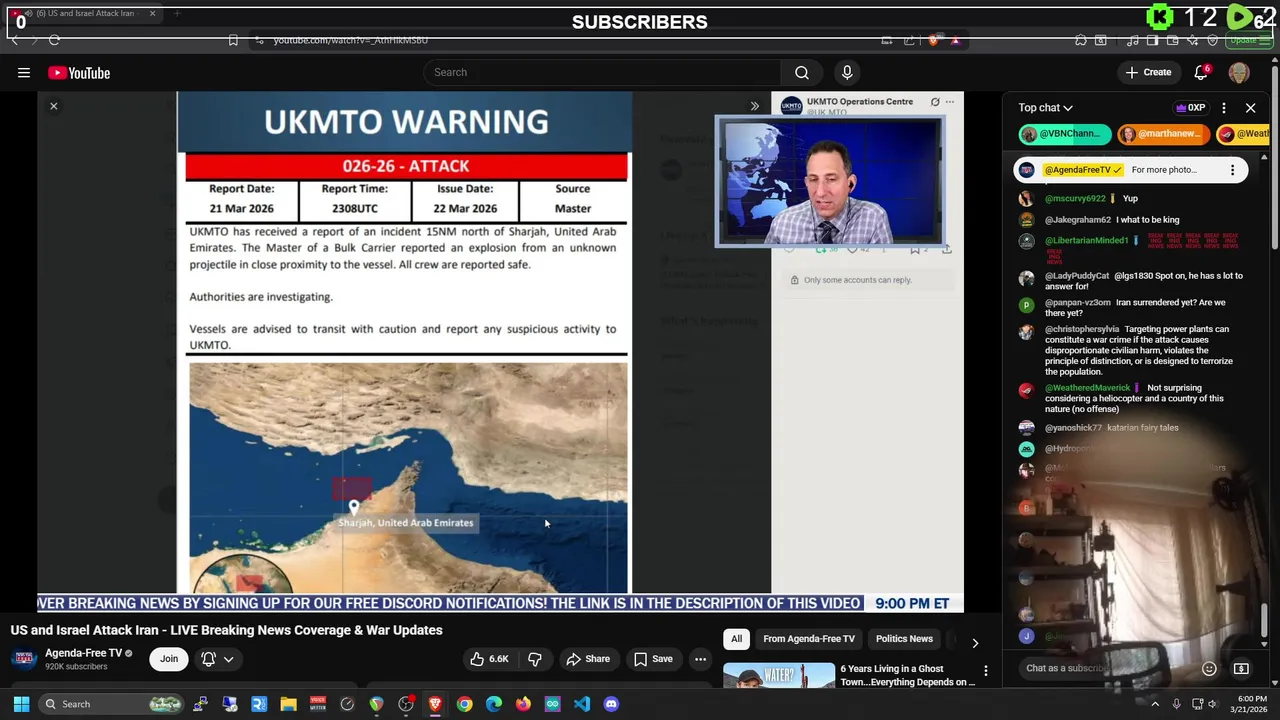Viewport: 1280px width, 720px height.
Task: Open pinned message options menu
Action: pos(1232,170)
